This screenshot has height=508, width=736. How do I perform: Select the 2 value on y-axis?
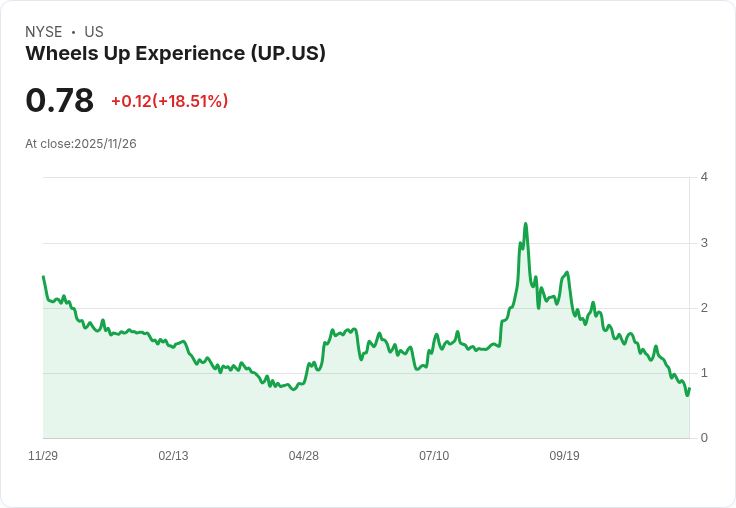(704, 308)
